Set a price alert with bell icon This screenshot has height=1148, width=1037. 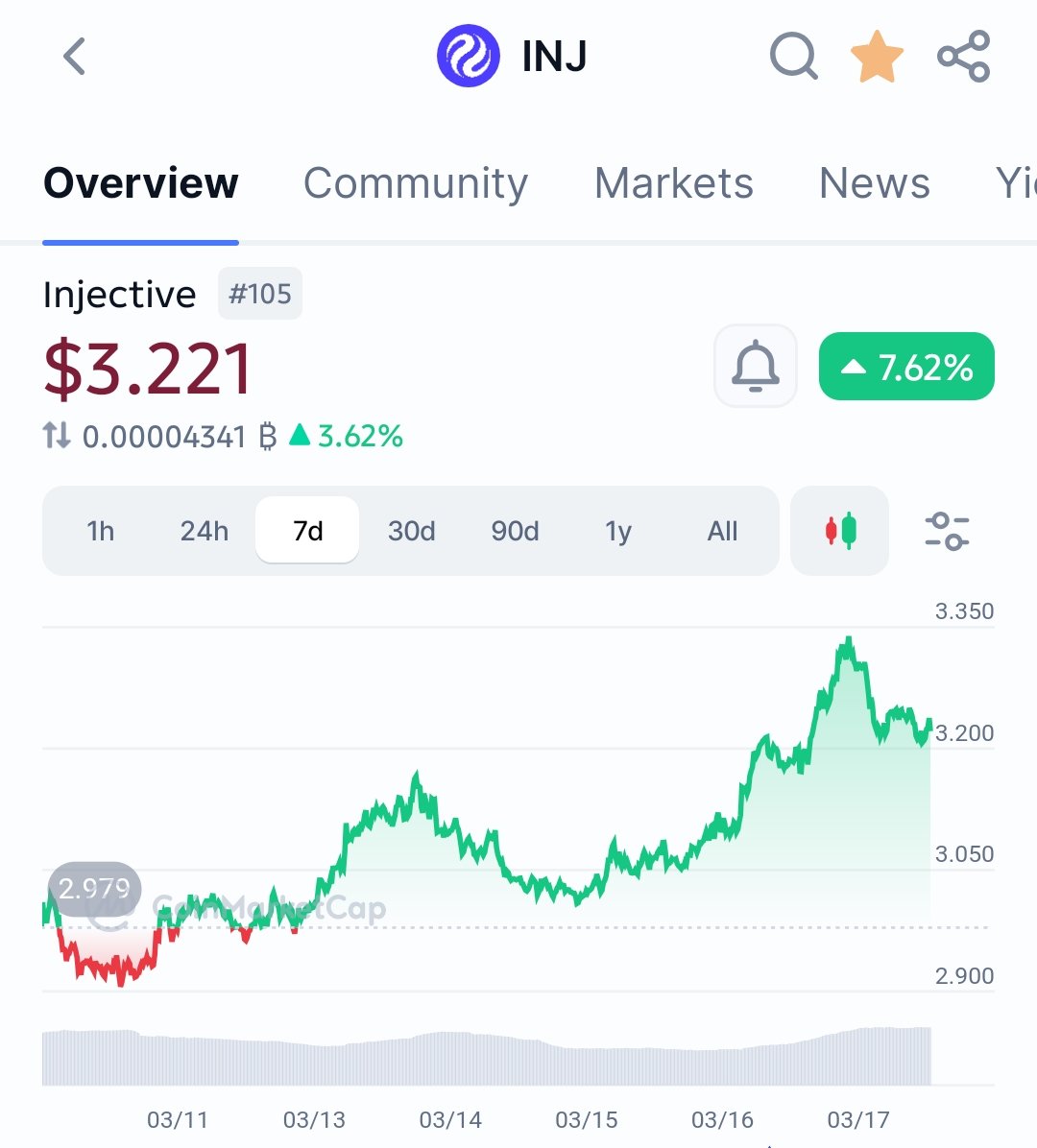755,366
